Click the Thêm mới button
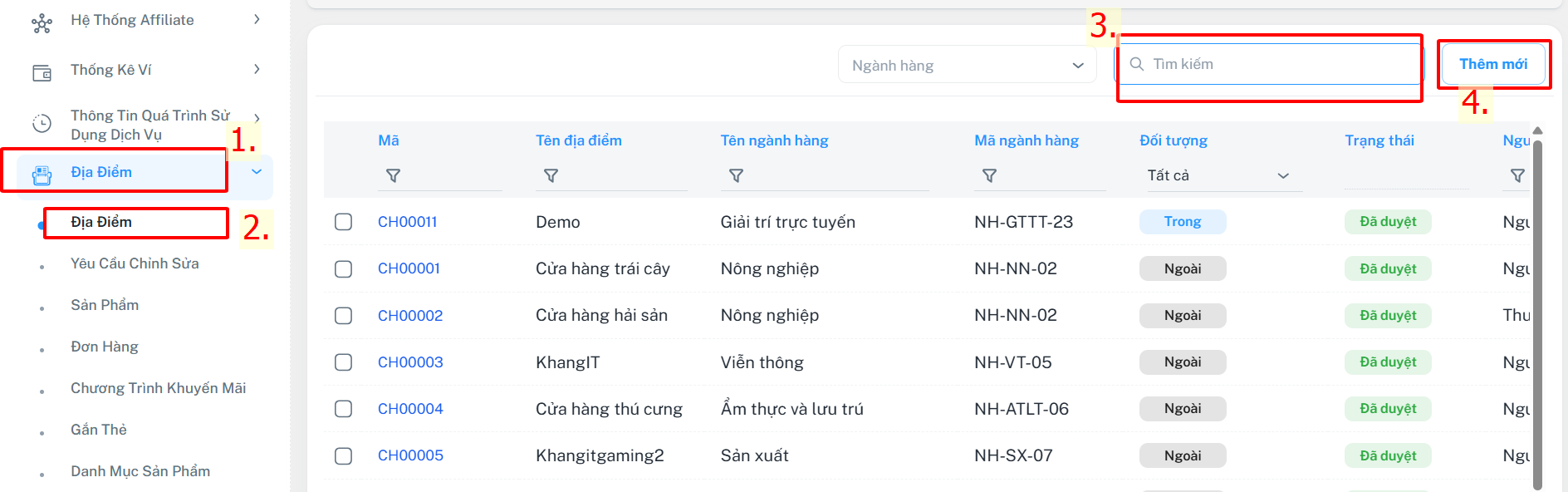This screenshot has width=1568, height=492. coord(1492,64)
